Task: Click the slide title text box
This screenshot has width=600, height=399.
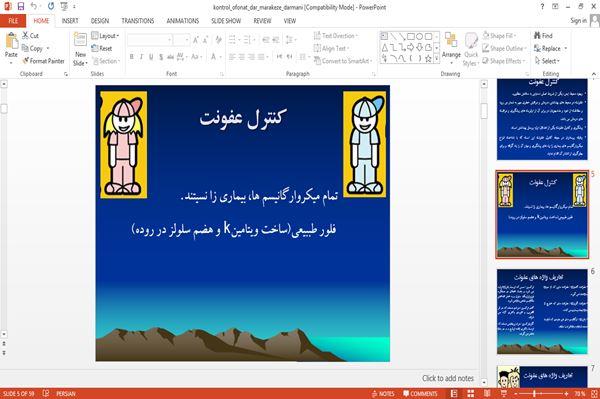Action: pyautogui.click(x=243, y=118)
